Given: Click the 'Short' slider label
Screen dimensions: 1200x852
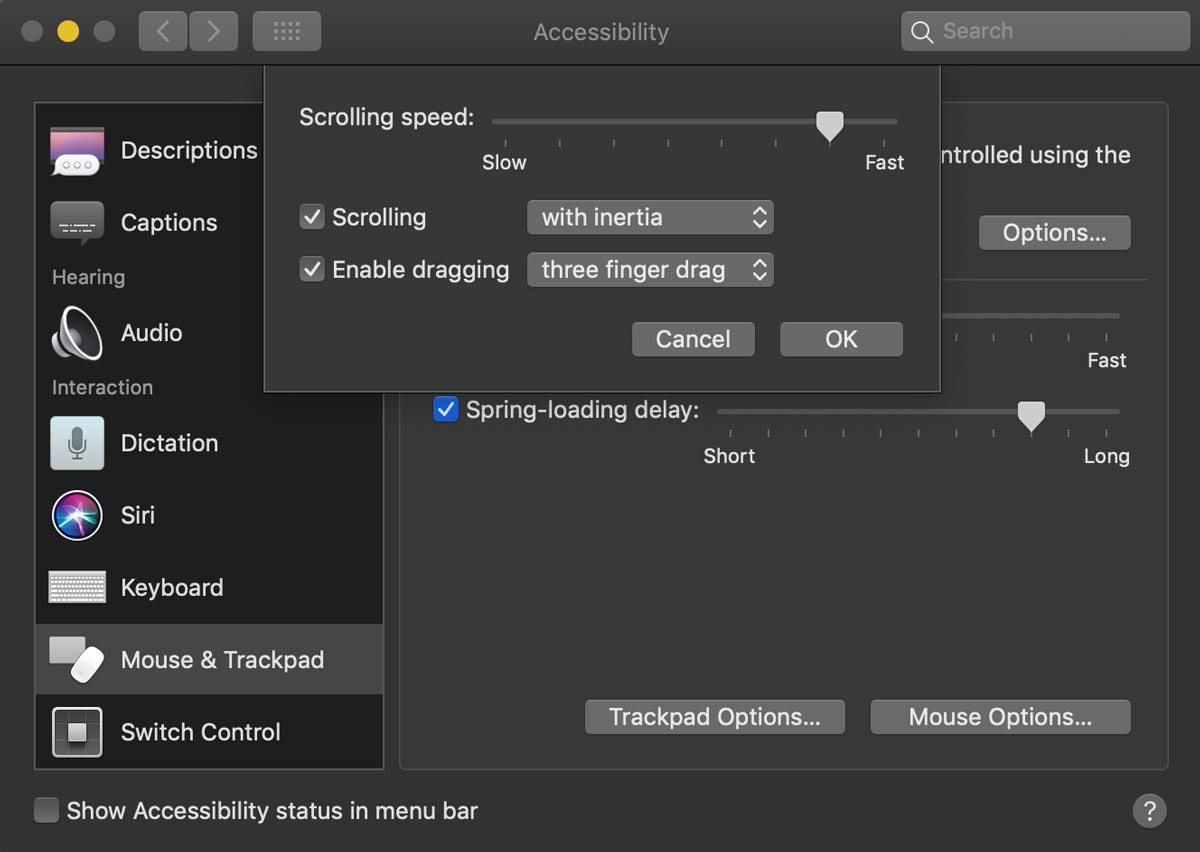Looking at the screenshot, I should click(729, 456).
